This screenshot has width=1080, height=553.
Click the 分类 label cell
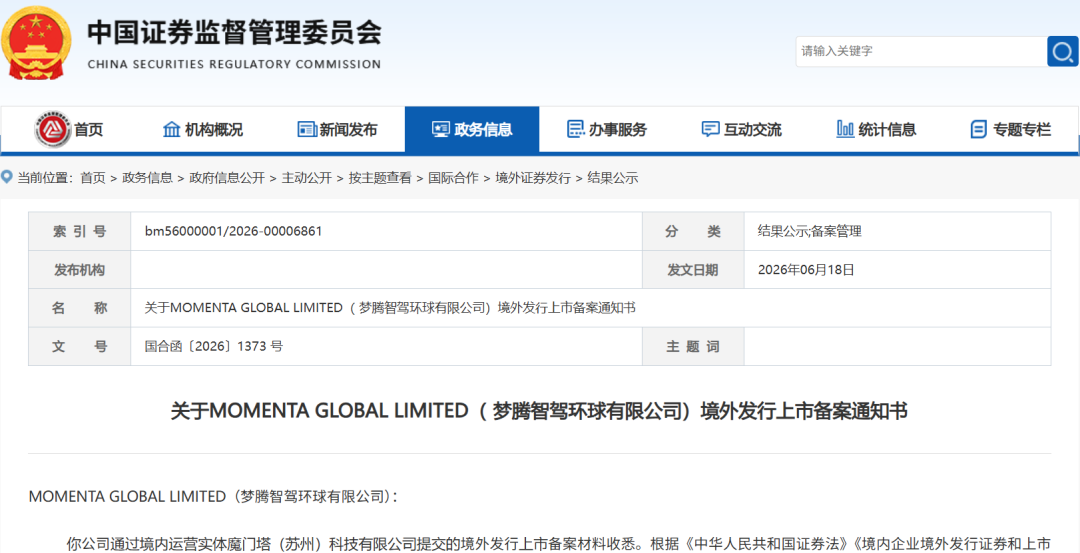[693, 231]
